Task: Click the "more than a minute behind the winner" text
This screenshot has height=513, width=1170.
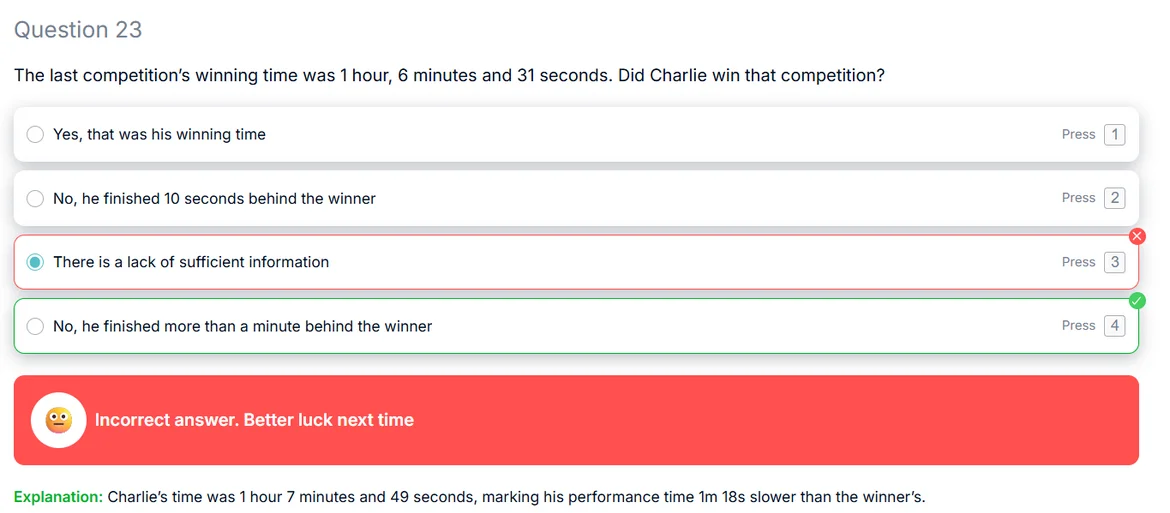Action: [x=242, y=326]
